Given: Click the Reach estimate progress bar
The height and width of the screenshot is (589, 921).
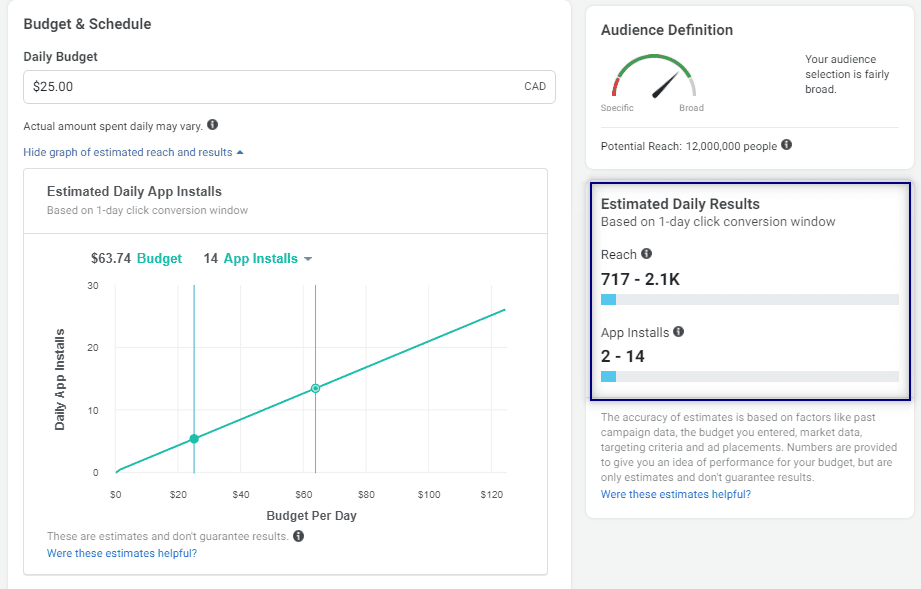Looking at the screenshot, I should tap(749, 299).
